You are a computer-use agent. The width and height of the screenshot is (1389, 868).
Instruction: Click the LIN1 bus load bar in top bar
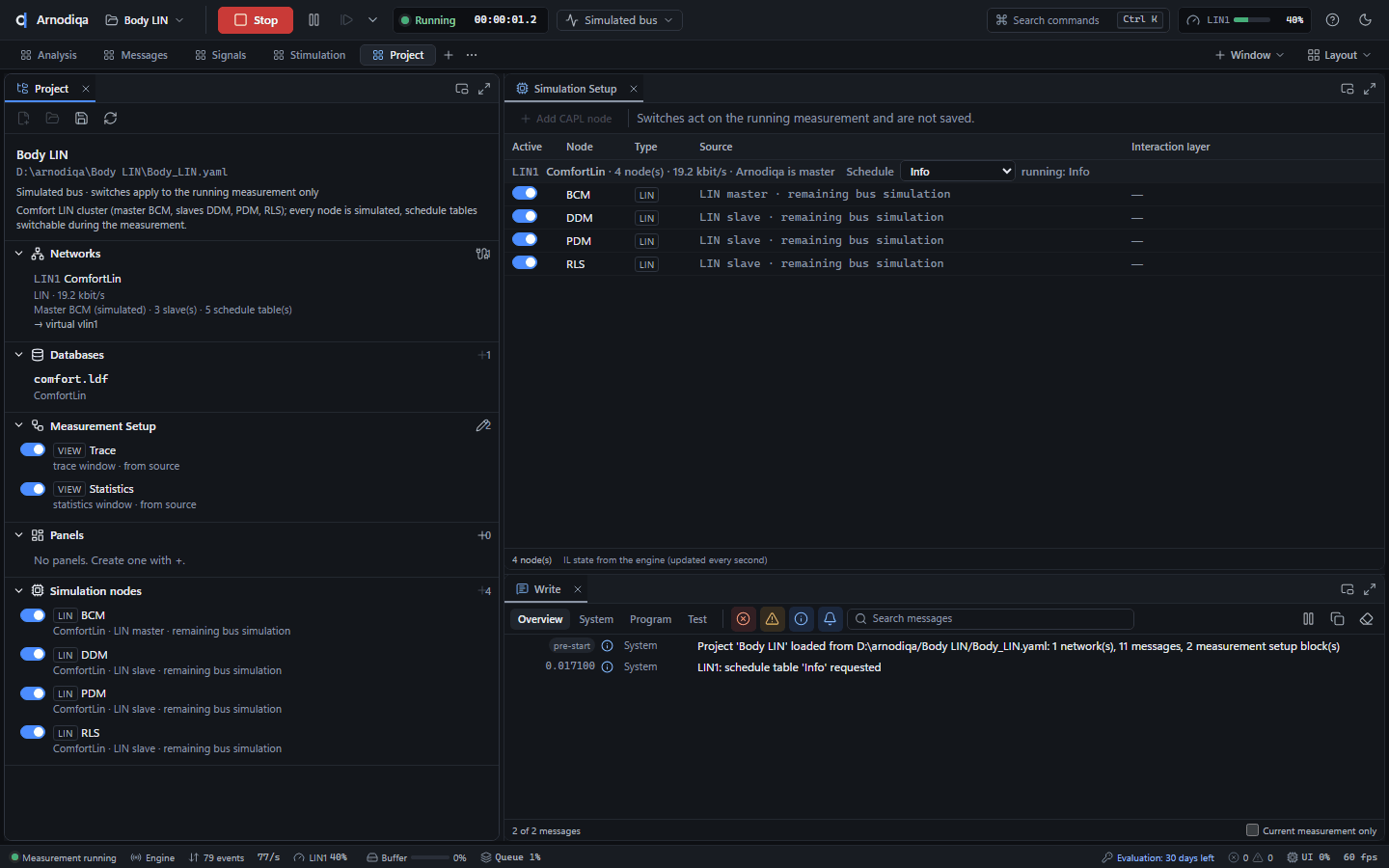[1253, 20]
